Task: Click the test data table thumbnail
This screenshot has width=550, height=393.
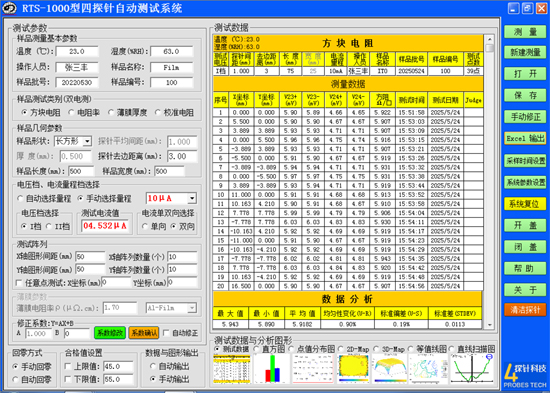Action: 232,368
